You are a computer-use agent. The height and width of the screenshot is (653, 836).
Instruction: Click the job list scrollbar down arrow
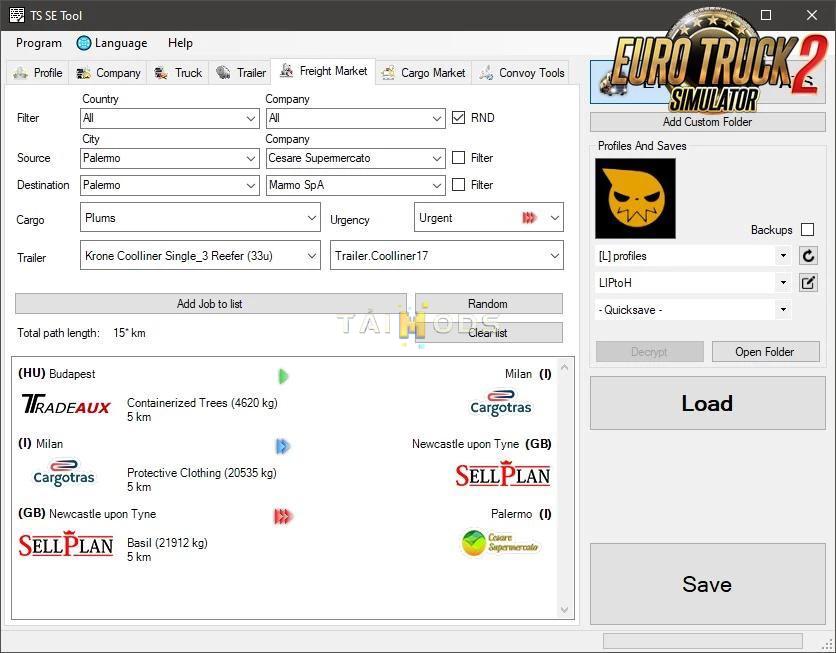565,610
